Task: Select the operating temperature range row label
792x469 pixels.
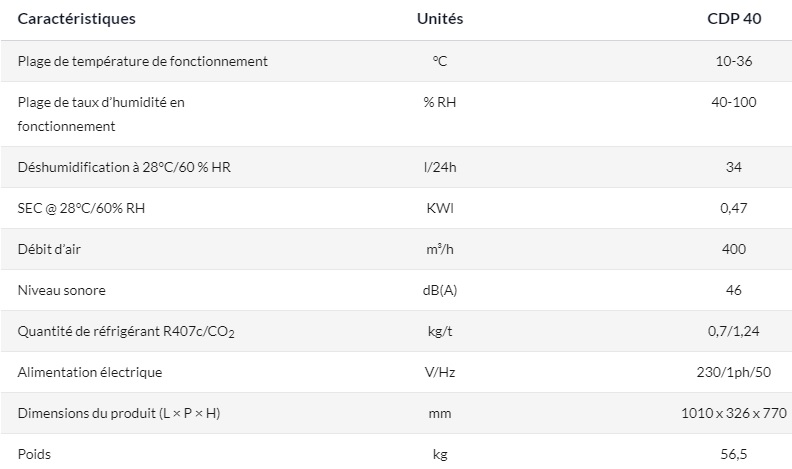Action: click(143, 61)
